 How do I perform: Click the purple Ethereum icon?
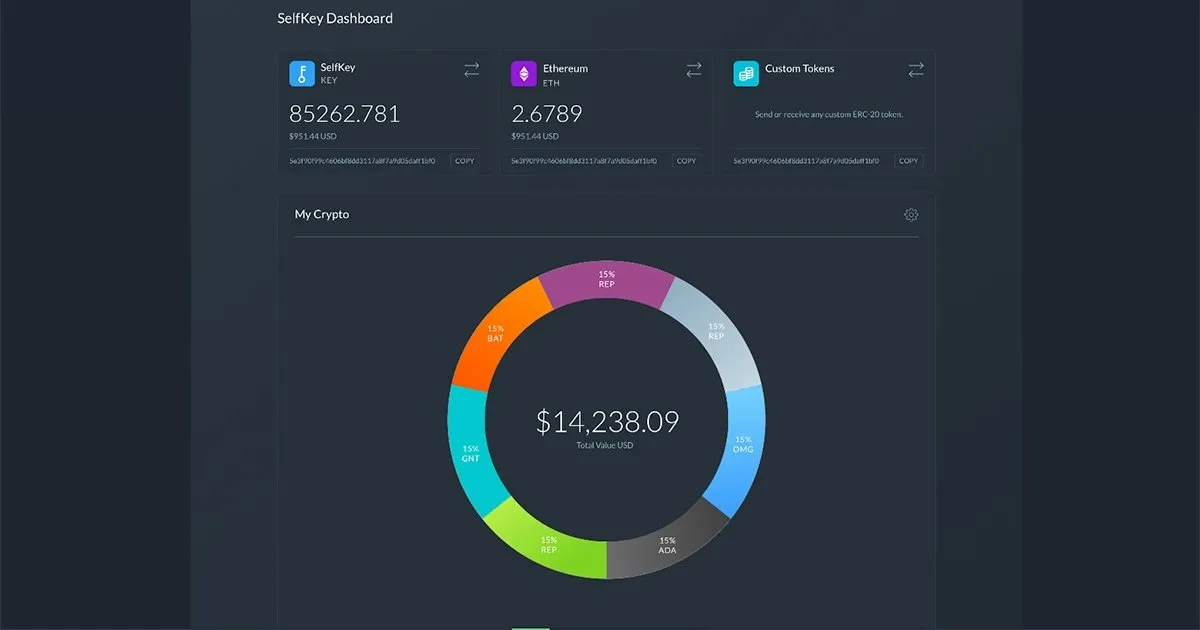tap(524, 74)
